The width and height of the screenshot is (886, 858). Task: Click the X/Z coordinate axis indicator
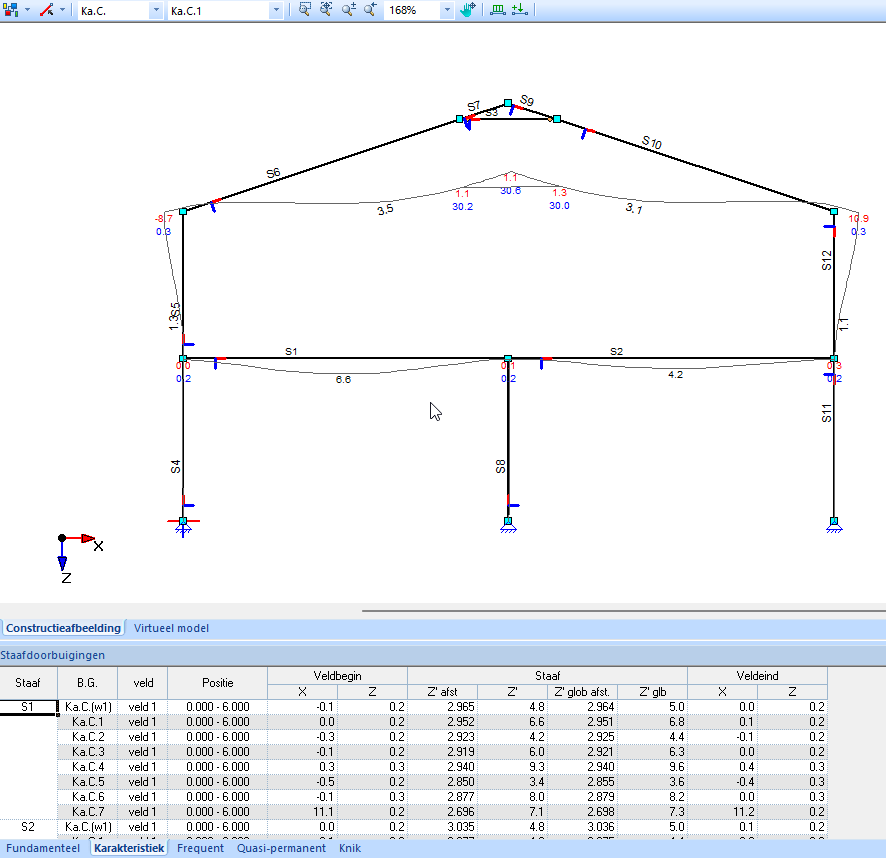pyautogui.click(x=79, y=558)
